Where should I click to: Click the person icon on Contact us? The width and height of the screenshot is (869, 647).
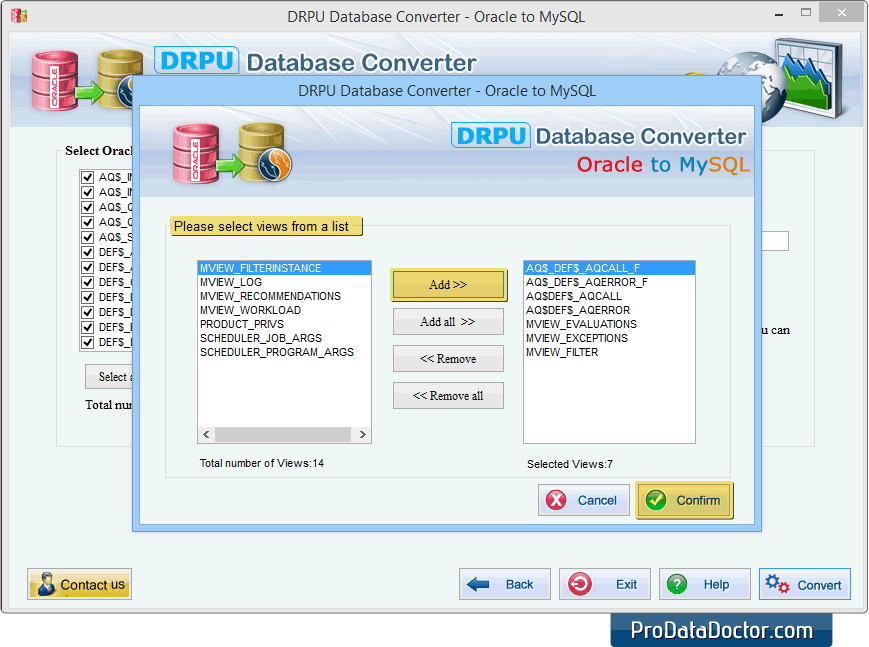tap(46, 584)
